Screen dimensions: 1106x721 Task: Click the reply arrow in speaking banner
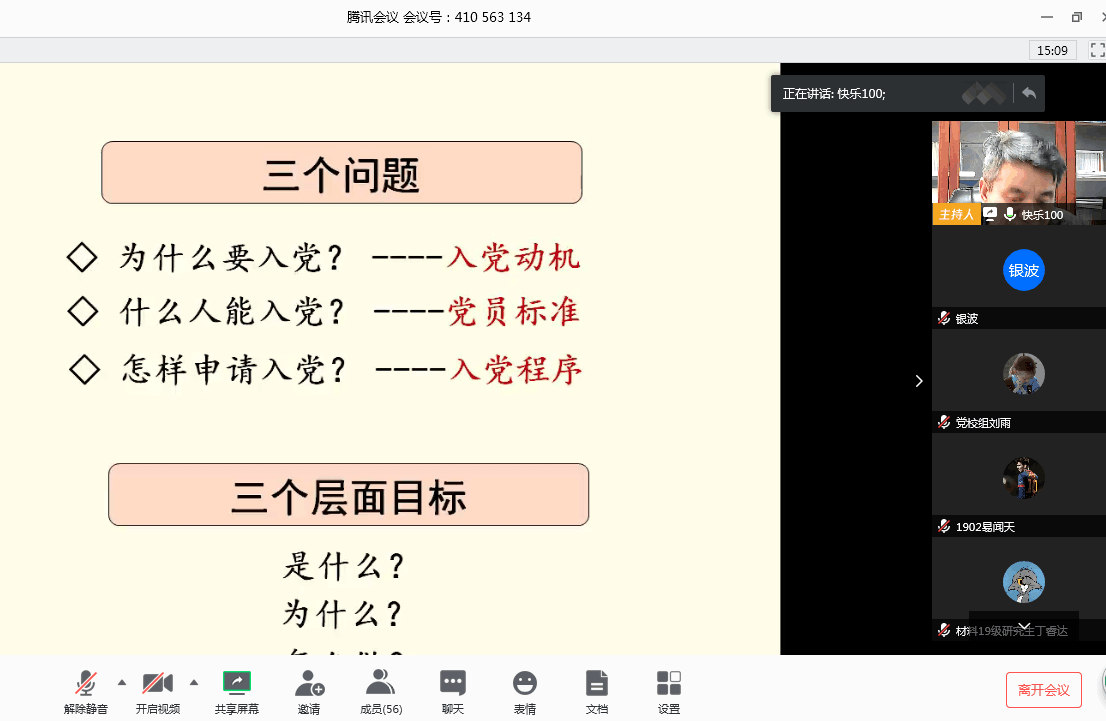(x=1028, y=94)
